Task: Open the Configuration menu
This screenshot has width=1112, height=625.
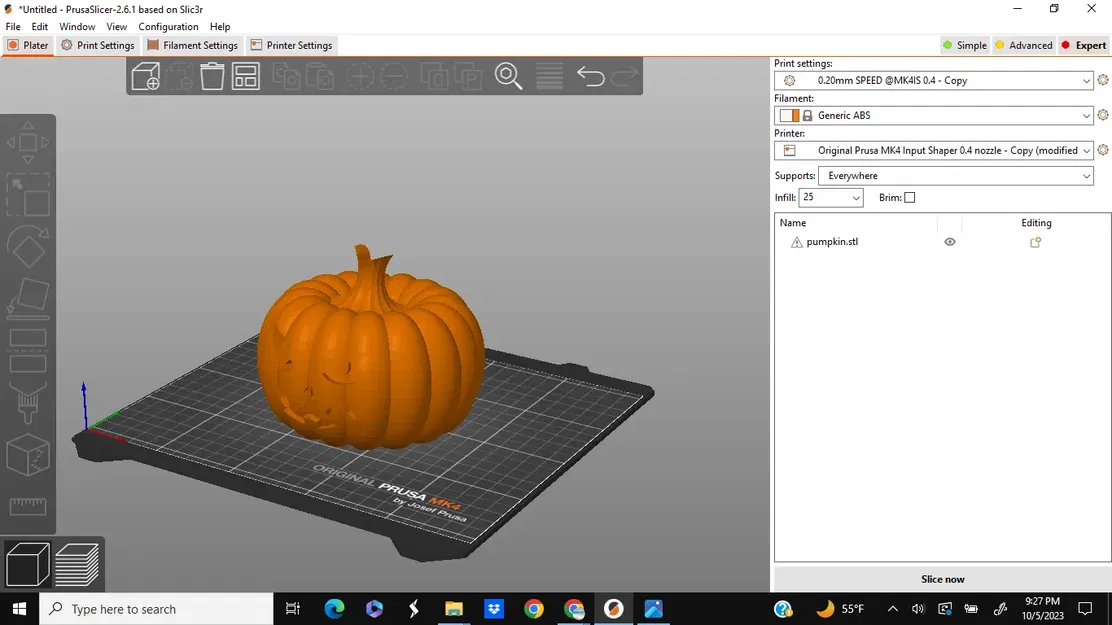Action: (x=168, y=26)
